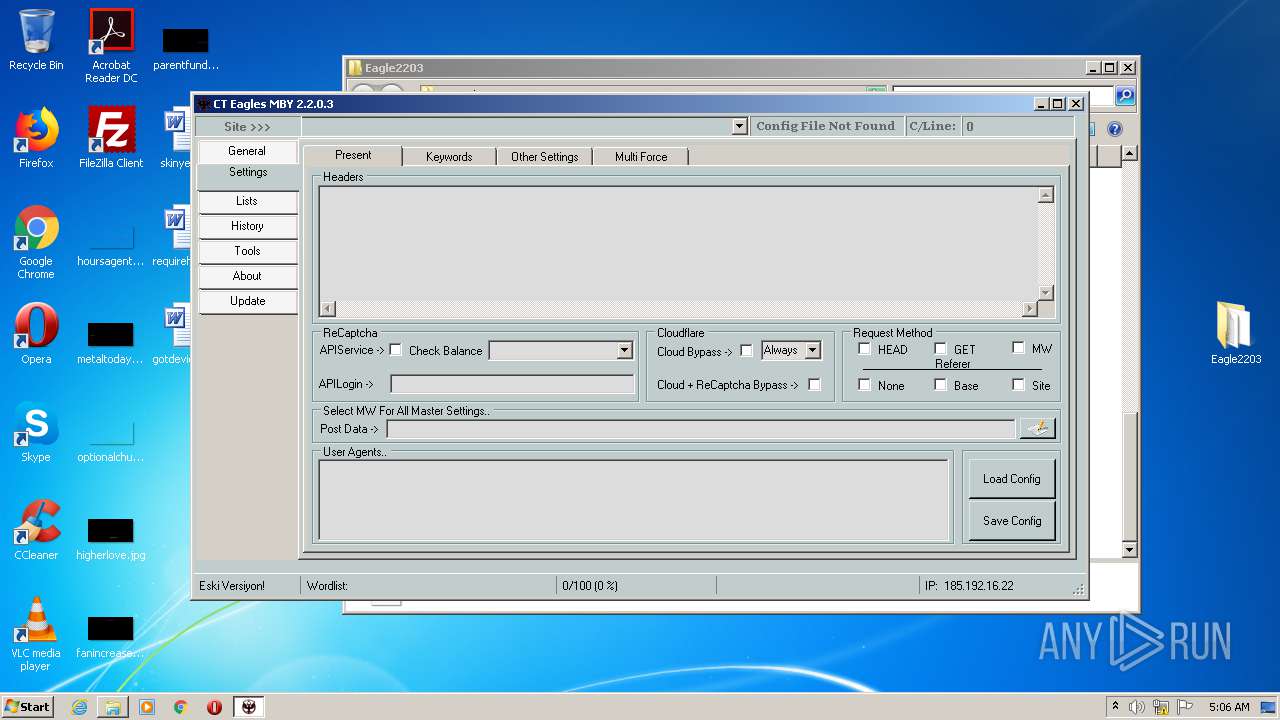The width and height of the screenshot is (1280, 720).
Task: Open the Multi Force tab
Action: pos(640,157)
